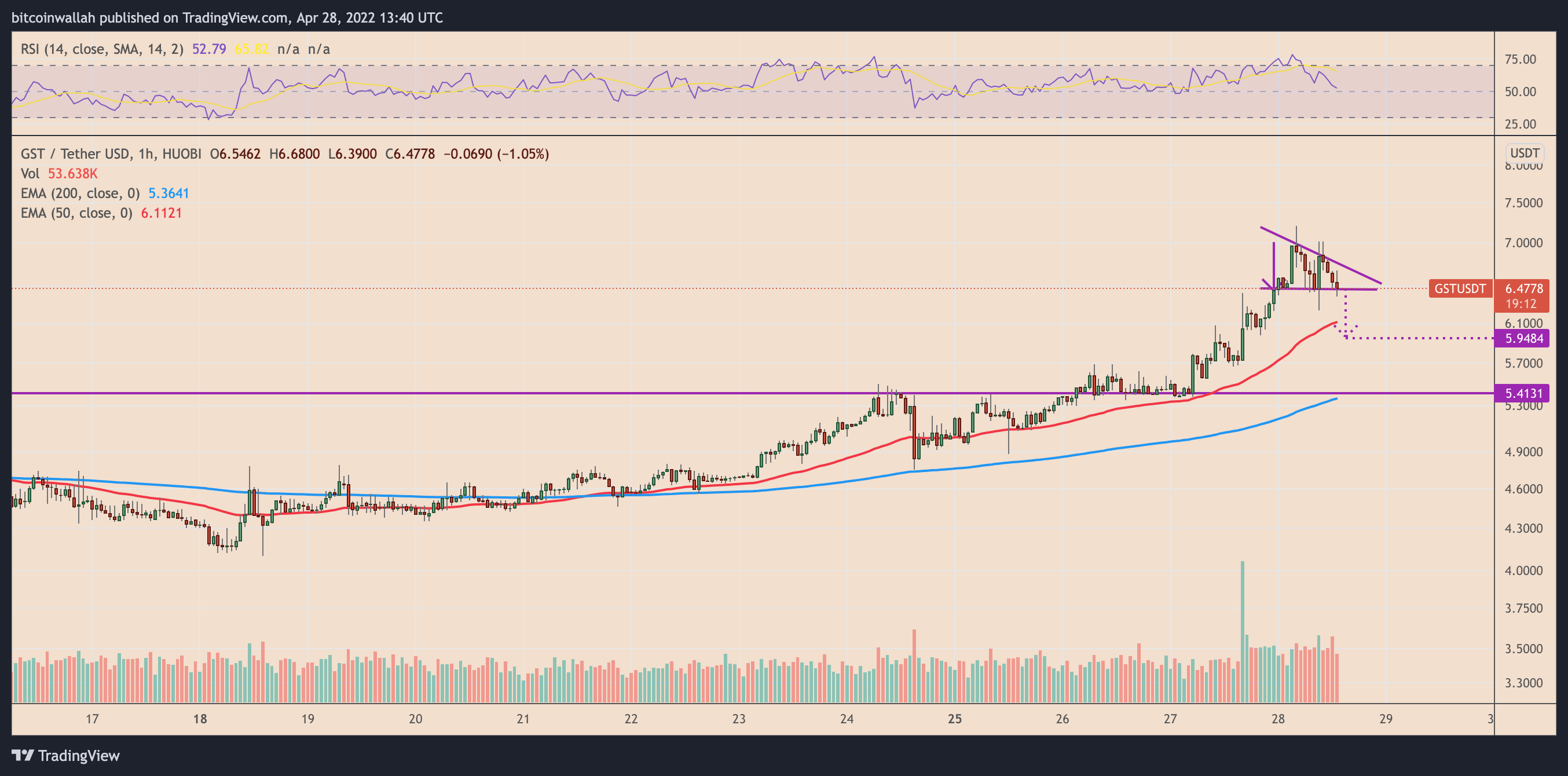Click the GSTUSDT price label tag
Viewport: 1568px width, 776px height.
pos(1460,288)
